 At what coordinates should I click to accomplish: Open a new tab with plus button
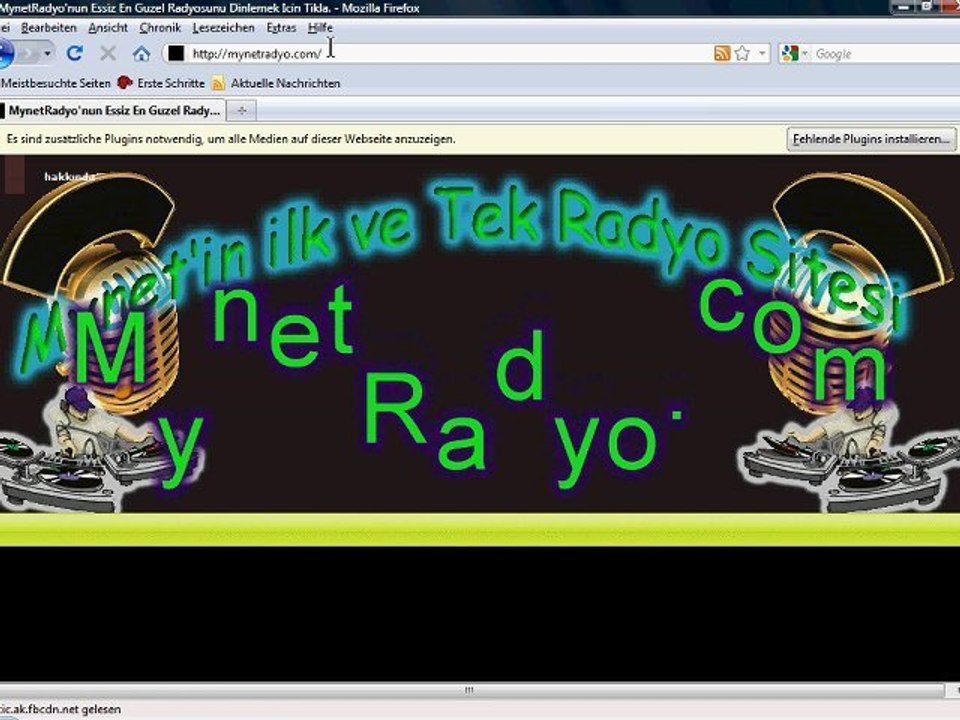(x=242, y=111)
